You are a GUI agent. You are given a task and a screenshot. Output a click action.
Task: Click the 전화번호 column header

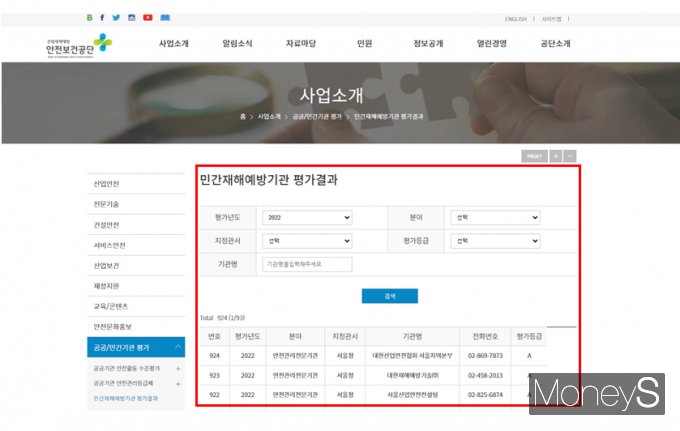(485, 336)
